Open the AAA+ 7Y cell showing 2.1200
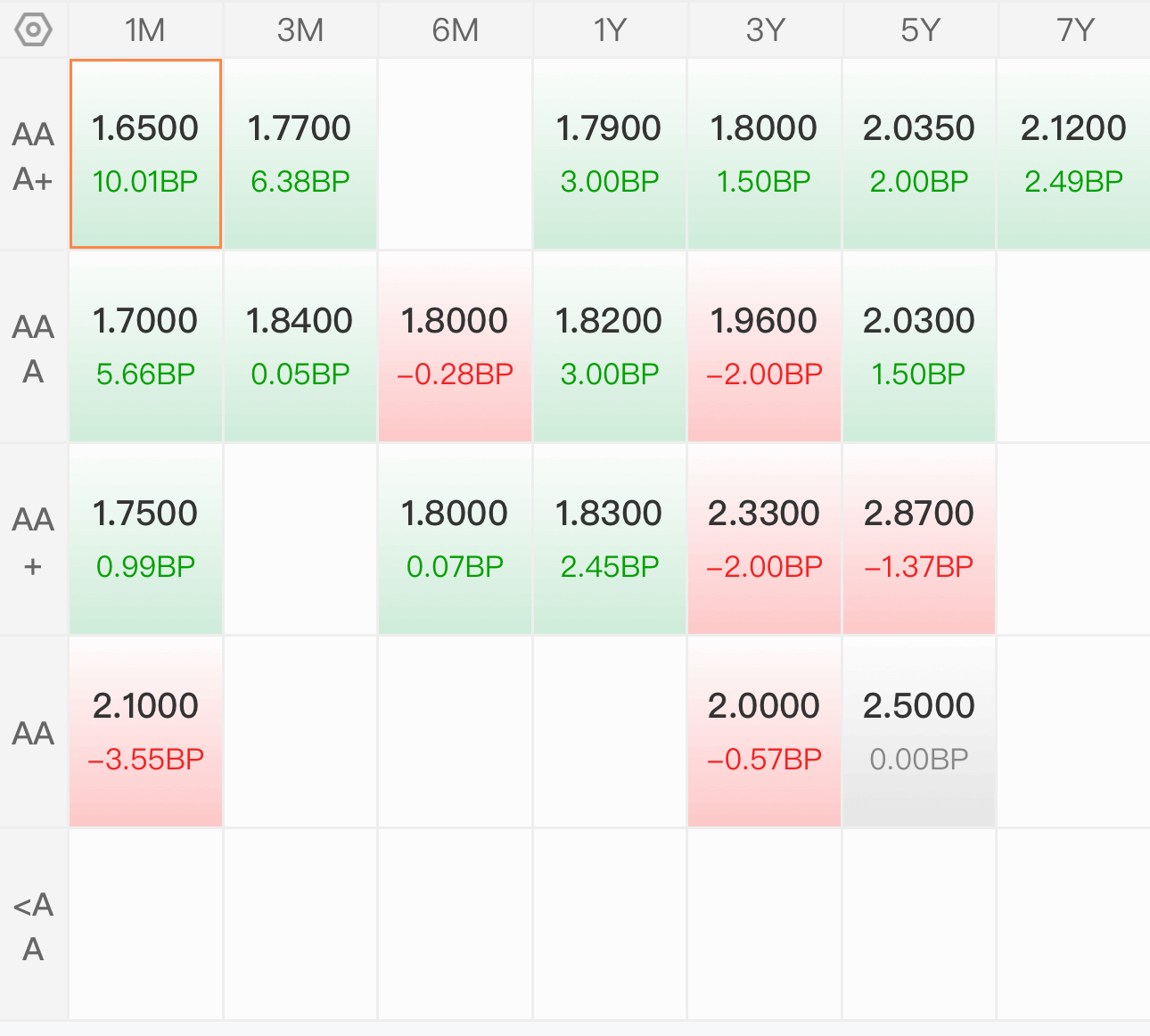Screen dimensions: 1150x1036 click(x=1074, y=154)
